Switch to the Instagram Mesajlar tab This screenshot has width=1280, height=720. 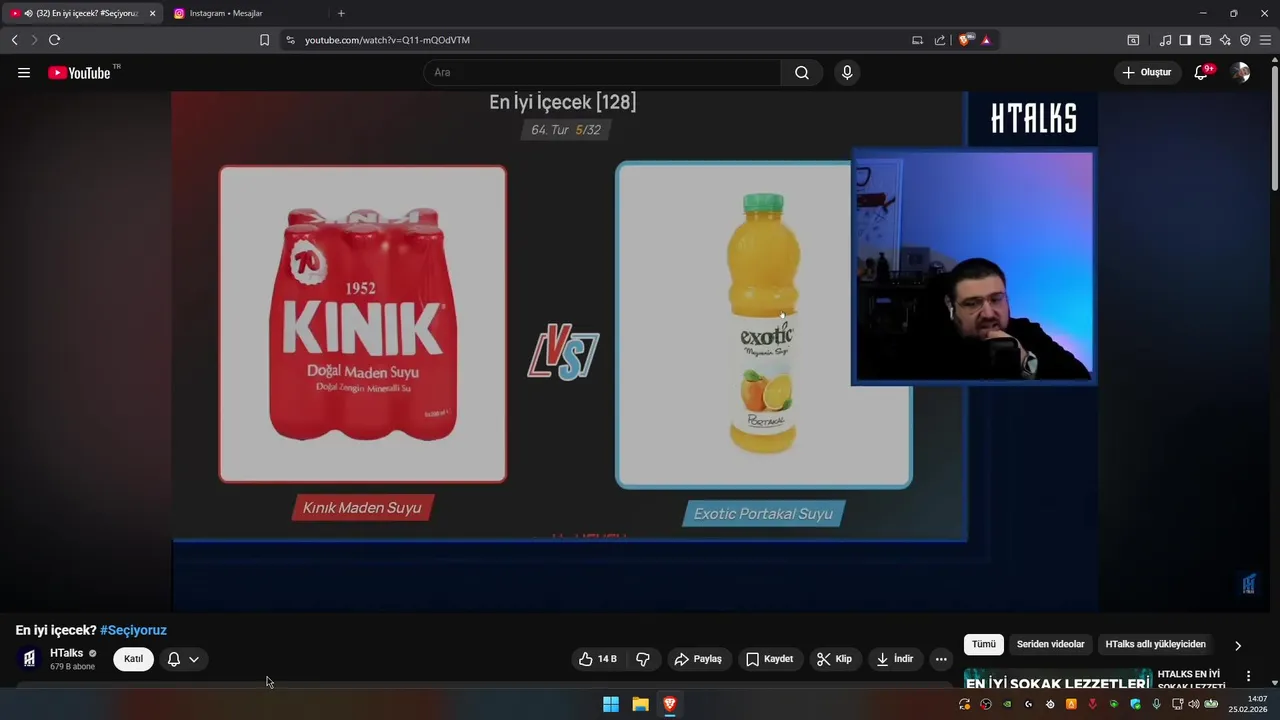(x=246, y=13)
